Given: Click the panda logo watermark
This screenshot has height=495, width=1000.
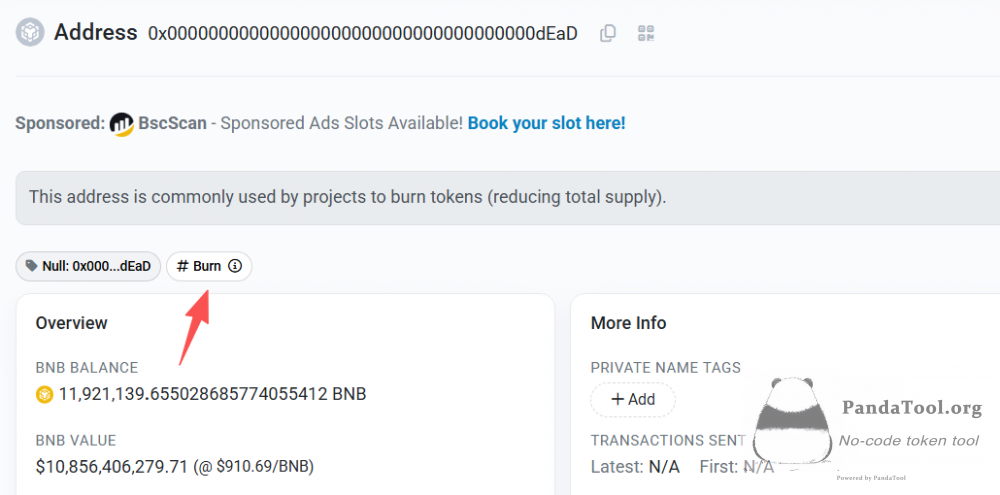Looking at the screenshot, I should click(x=793, y=420).
